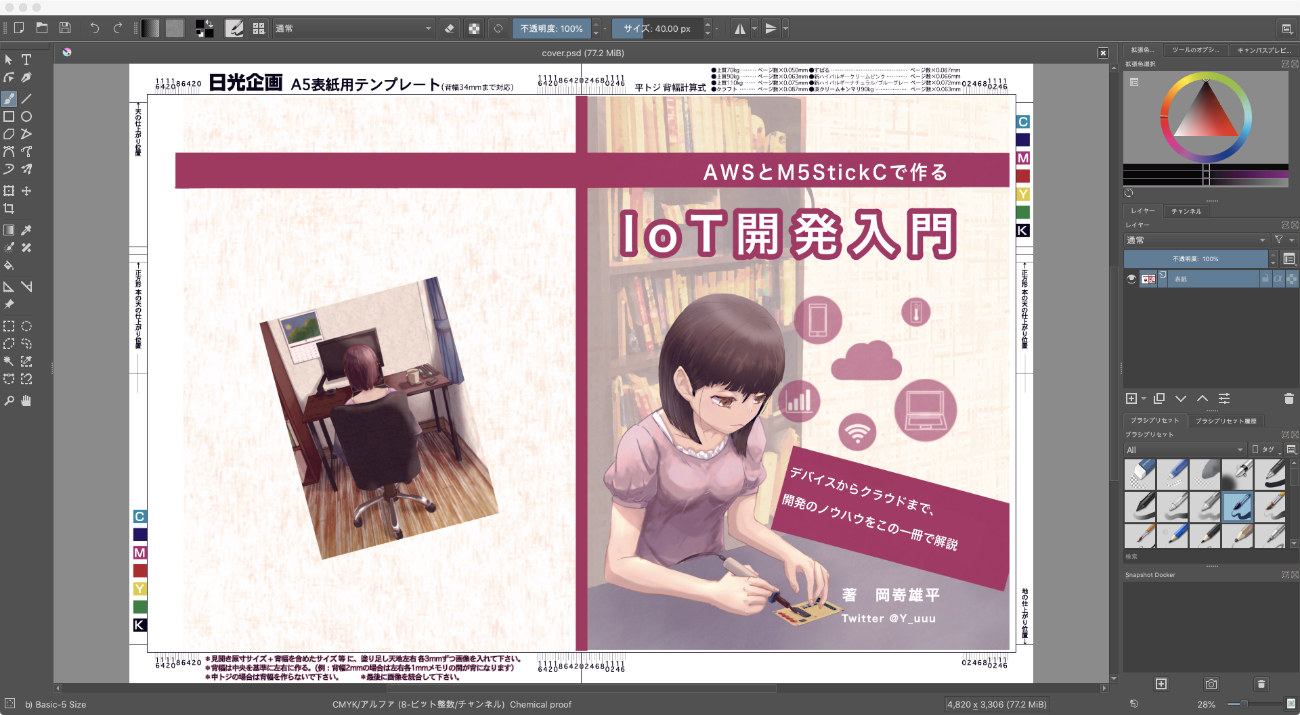Select the Rectangular Selection tool
The image size is (1300, 715).
point(9,326)
